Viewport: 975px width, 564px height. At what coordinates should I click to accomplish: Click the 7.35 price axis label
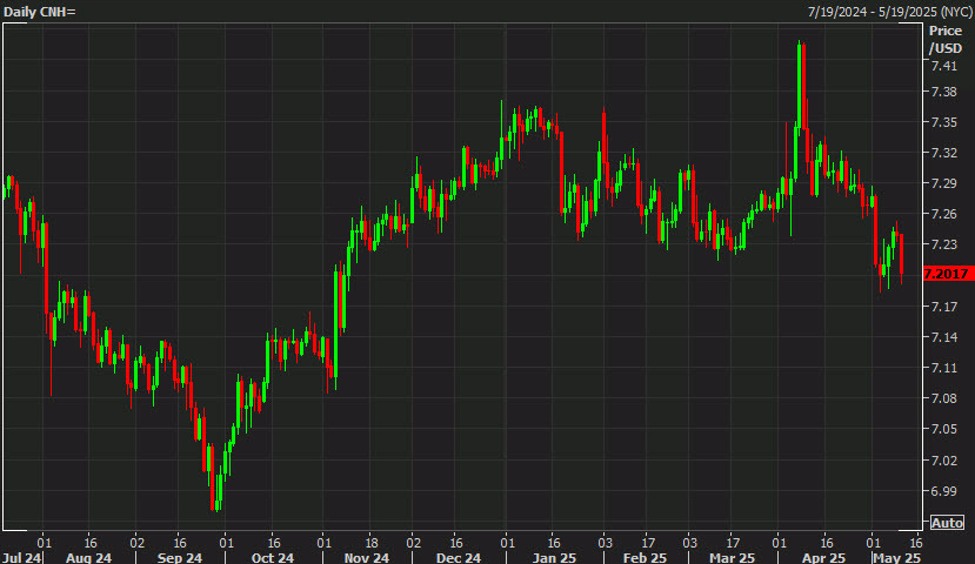pos(945,122)
